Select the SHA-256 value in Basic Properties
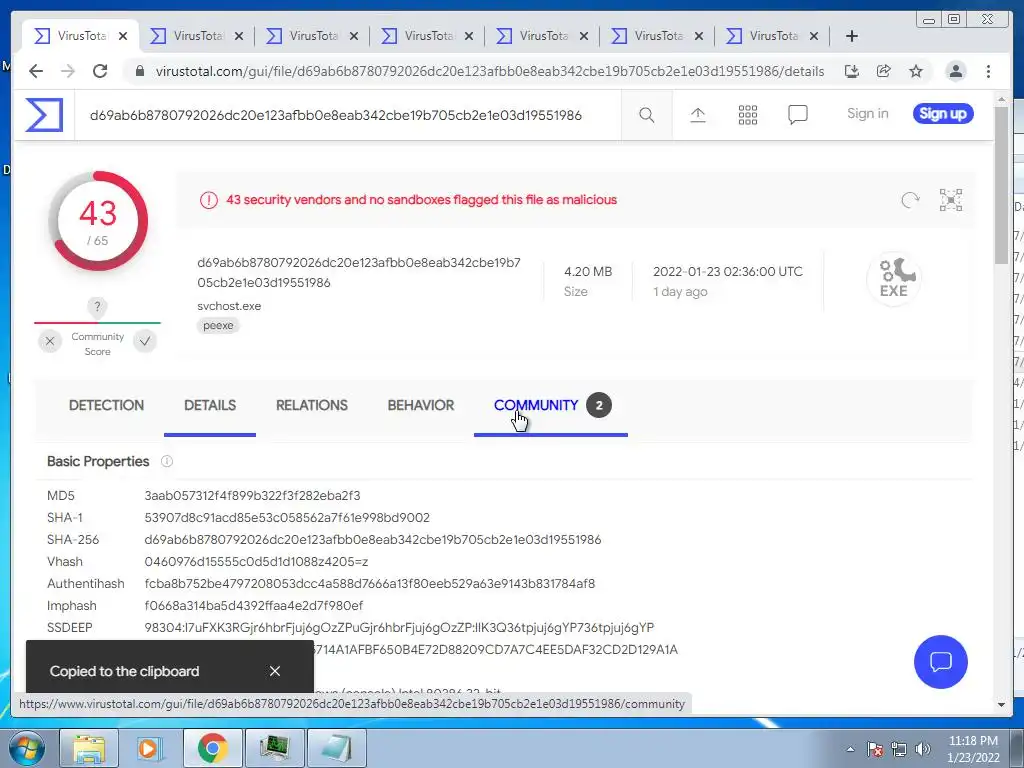The width and height of the screenshot is (1024, 768). coord(372,540)
